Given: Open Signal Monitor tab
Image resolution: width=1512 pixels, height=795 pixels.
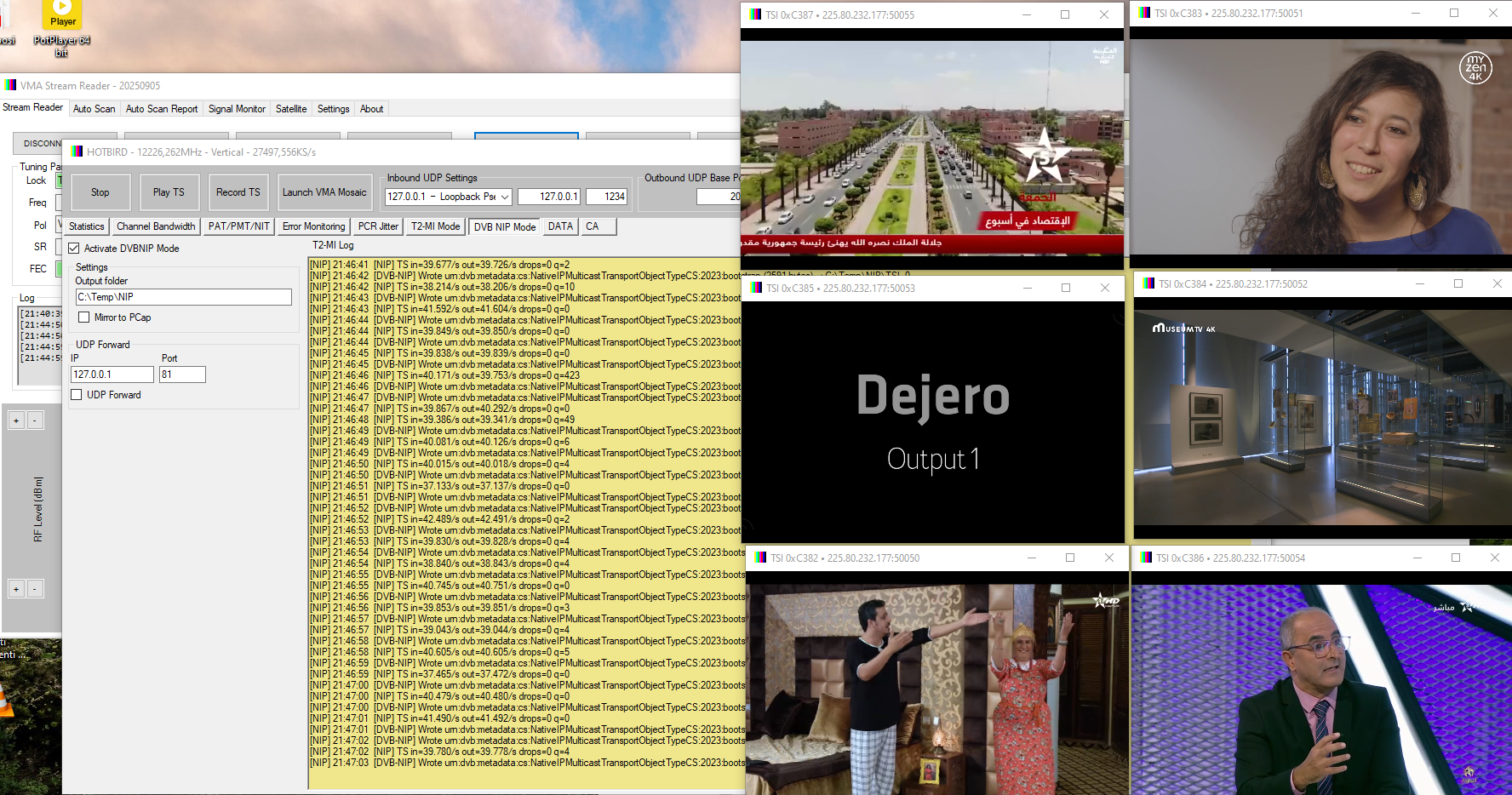Looking at the screenshot, I should point(237,109).
